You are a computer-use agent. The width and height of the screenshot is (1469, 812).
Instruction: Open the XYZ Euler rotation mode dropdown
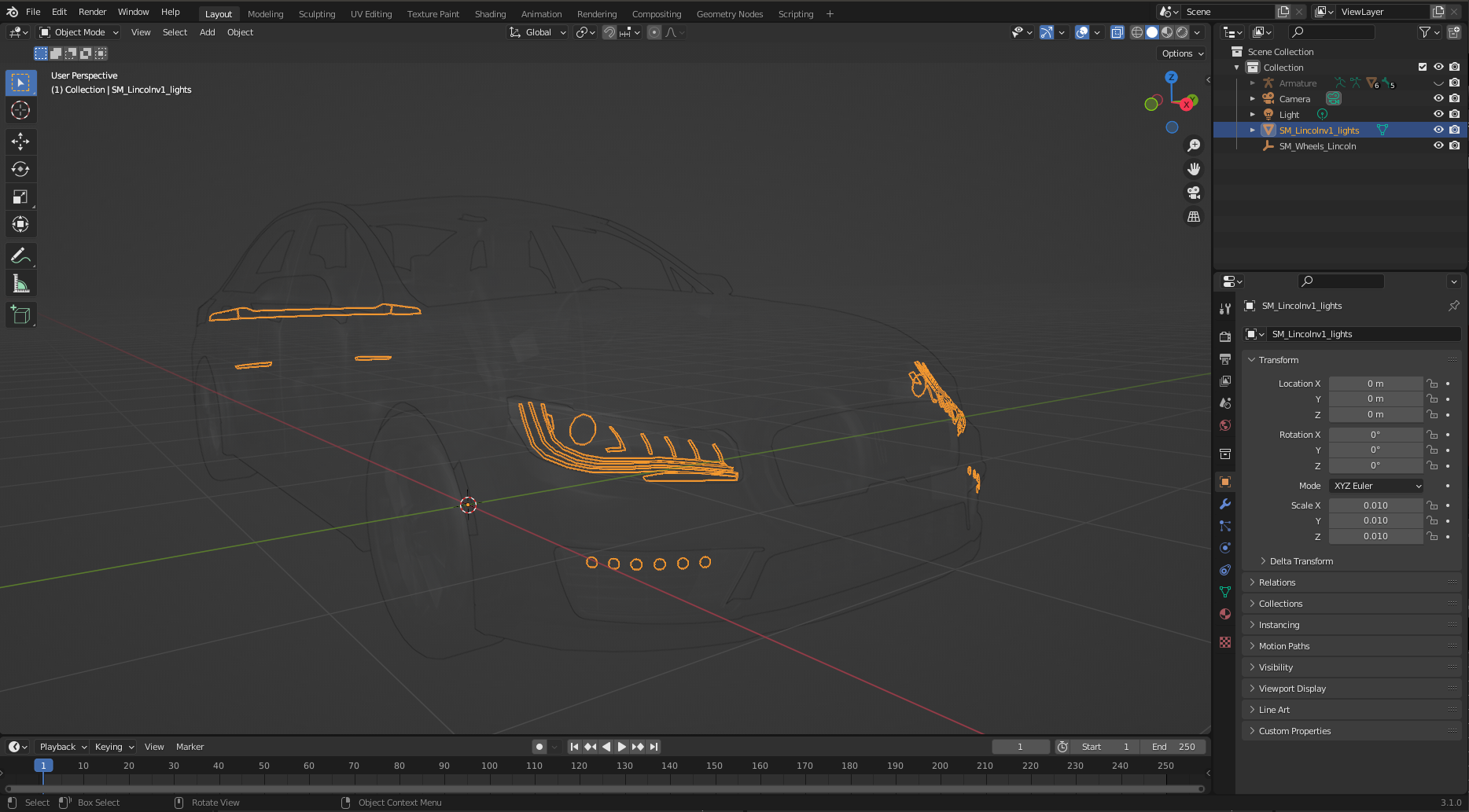(1375, 486)
